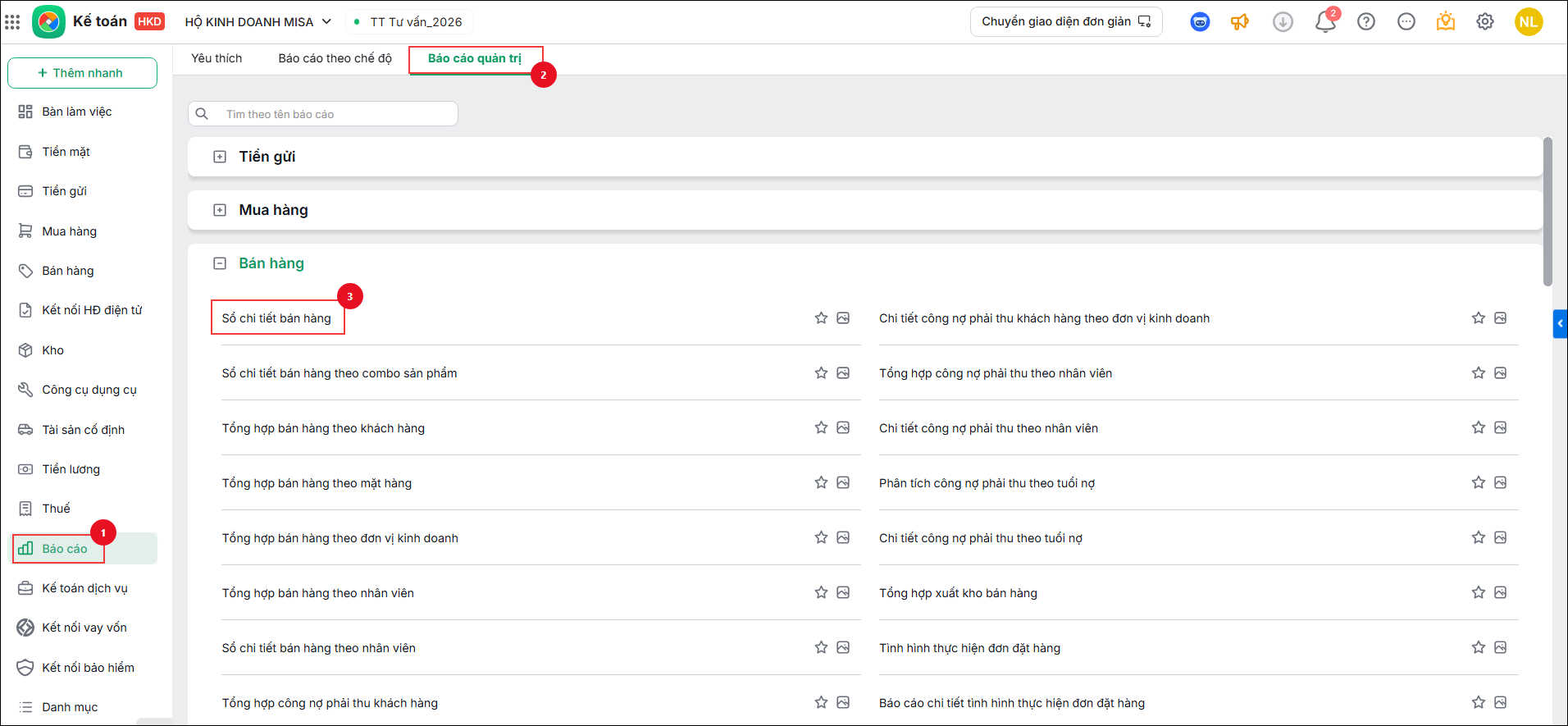Click the orange lightbulb suggestions icon
The image size is (1568, 726).
point(1446,21)
